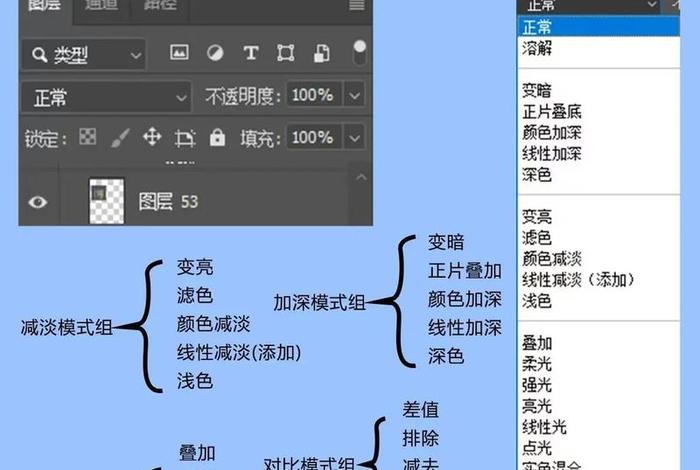This screenshot has width=700, height=470.
Task: Choose 亮光 blend mode
Action: point(537,406)
